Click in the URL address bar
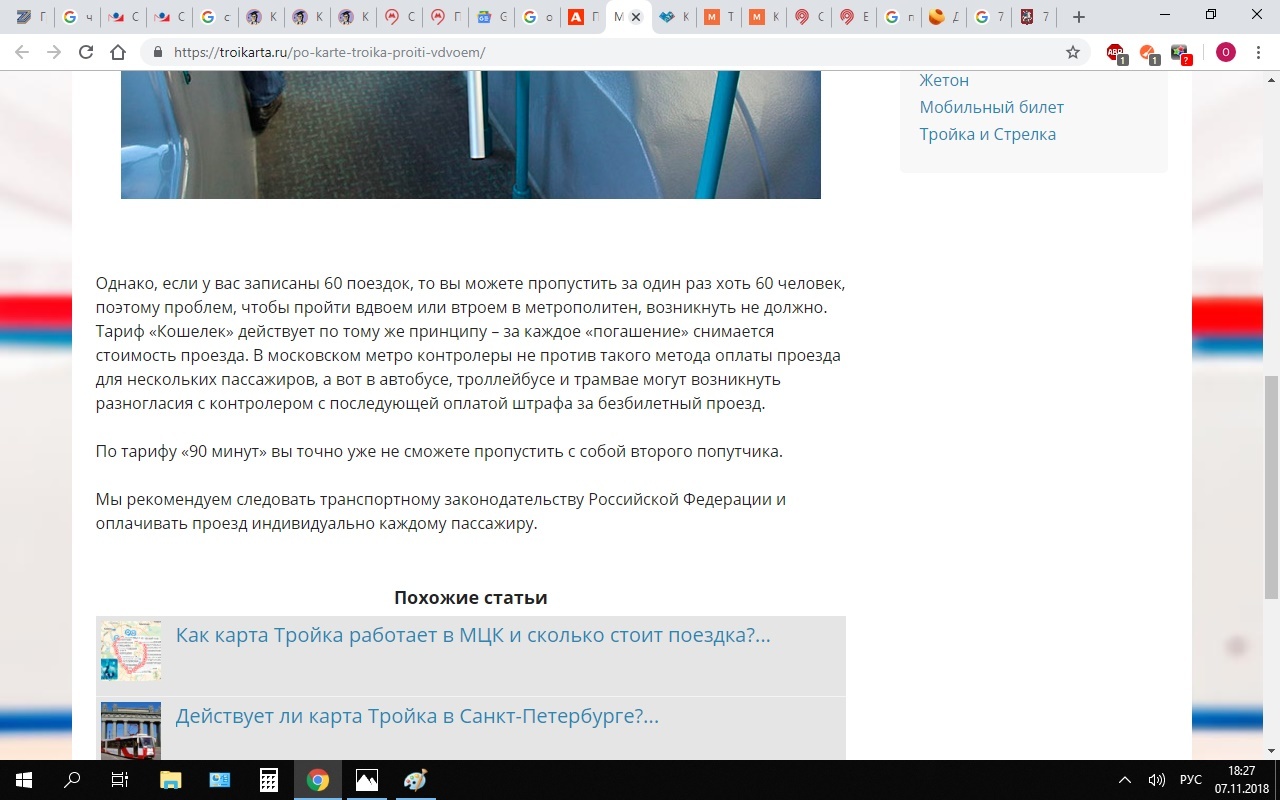Image resolution: width=1280 pixels, height=800 pixels. coord(600,52)
